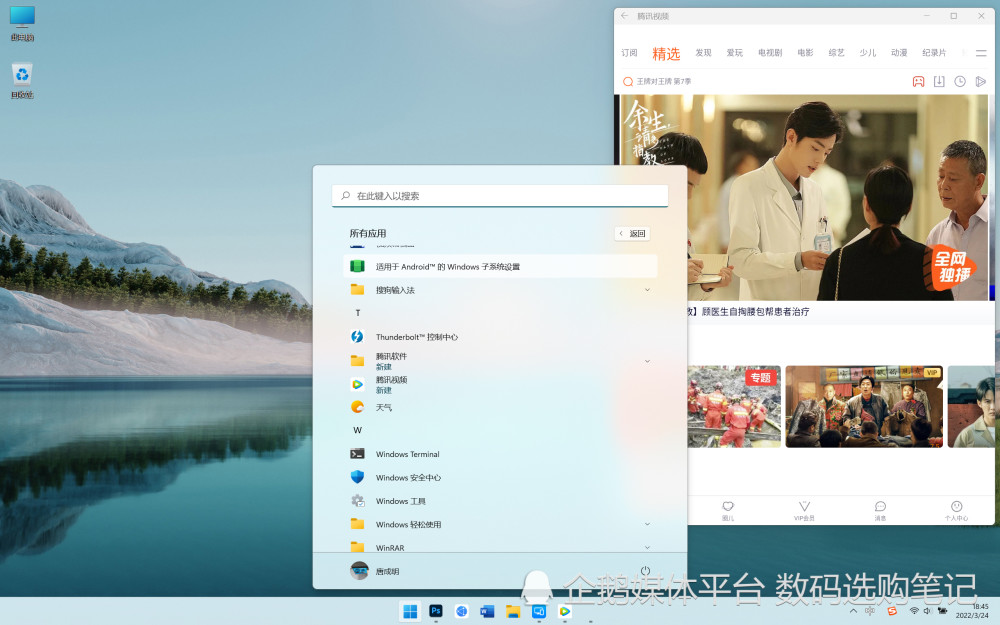Open VIP会员 bottom tab in Tencent Video

coord(804,510)
